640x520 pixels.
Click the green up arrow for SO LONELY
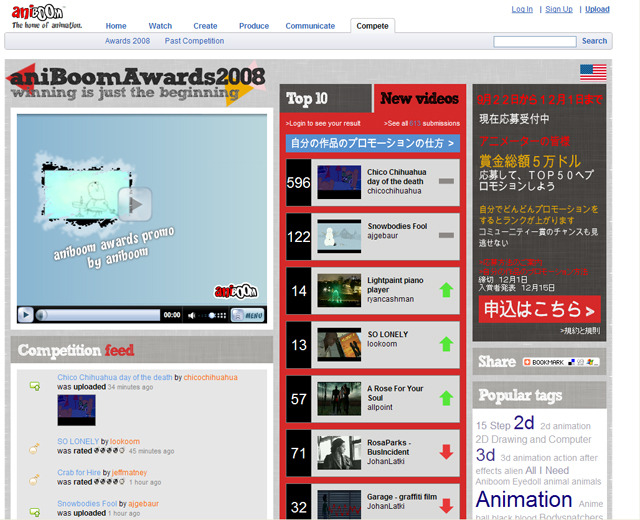(446, 344)
